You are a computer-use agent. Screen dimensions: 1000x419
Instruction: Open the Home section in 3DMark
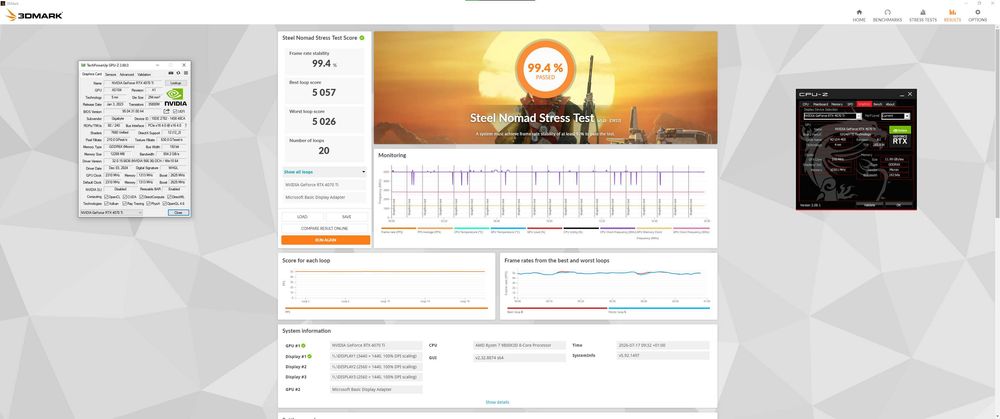click(859, 15)
